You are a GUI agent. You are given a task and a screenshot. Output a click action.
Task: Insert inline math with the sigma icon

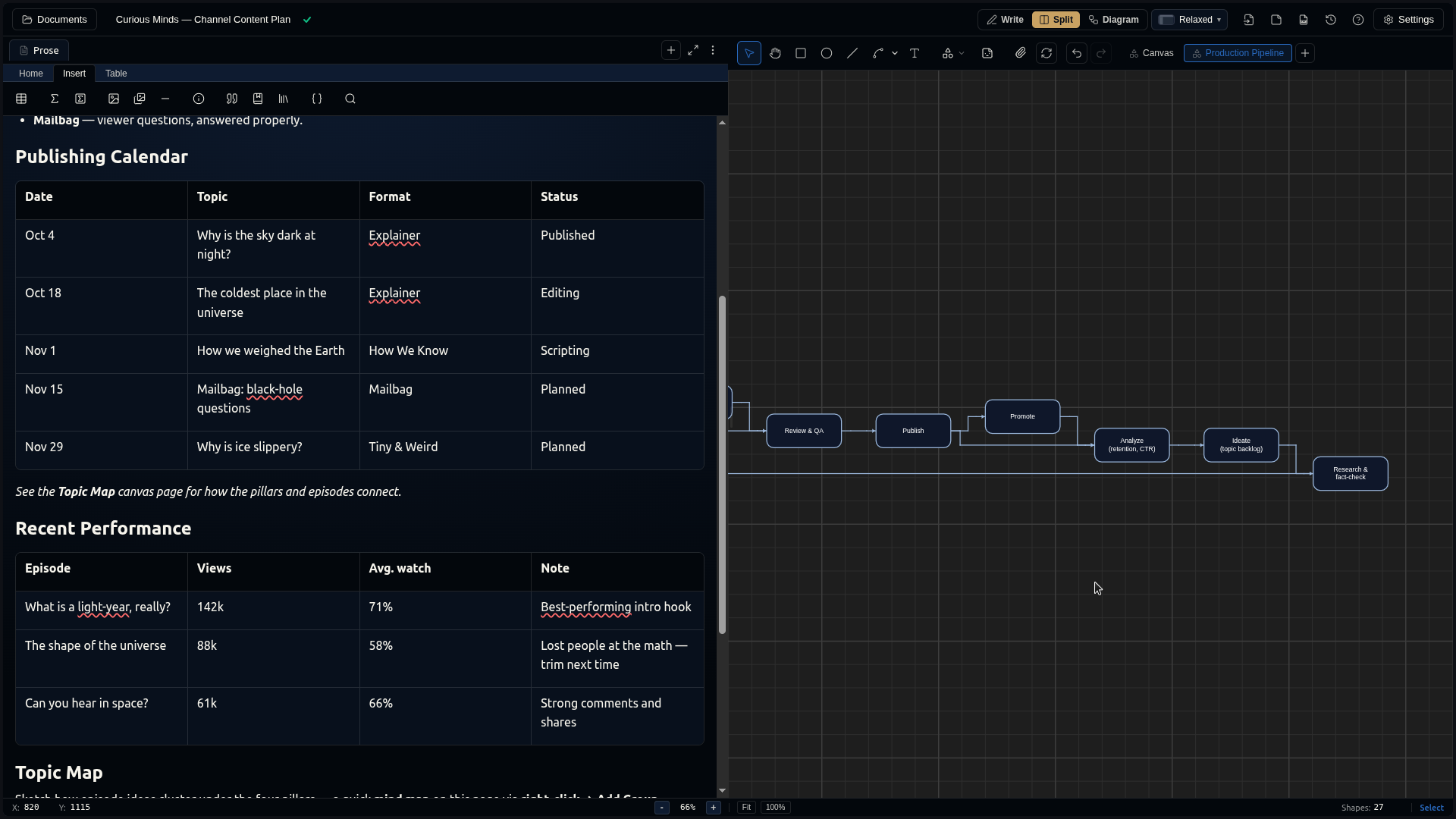[55, 99]
